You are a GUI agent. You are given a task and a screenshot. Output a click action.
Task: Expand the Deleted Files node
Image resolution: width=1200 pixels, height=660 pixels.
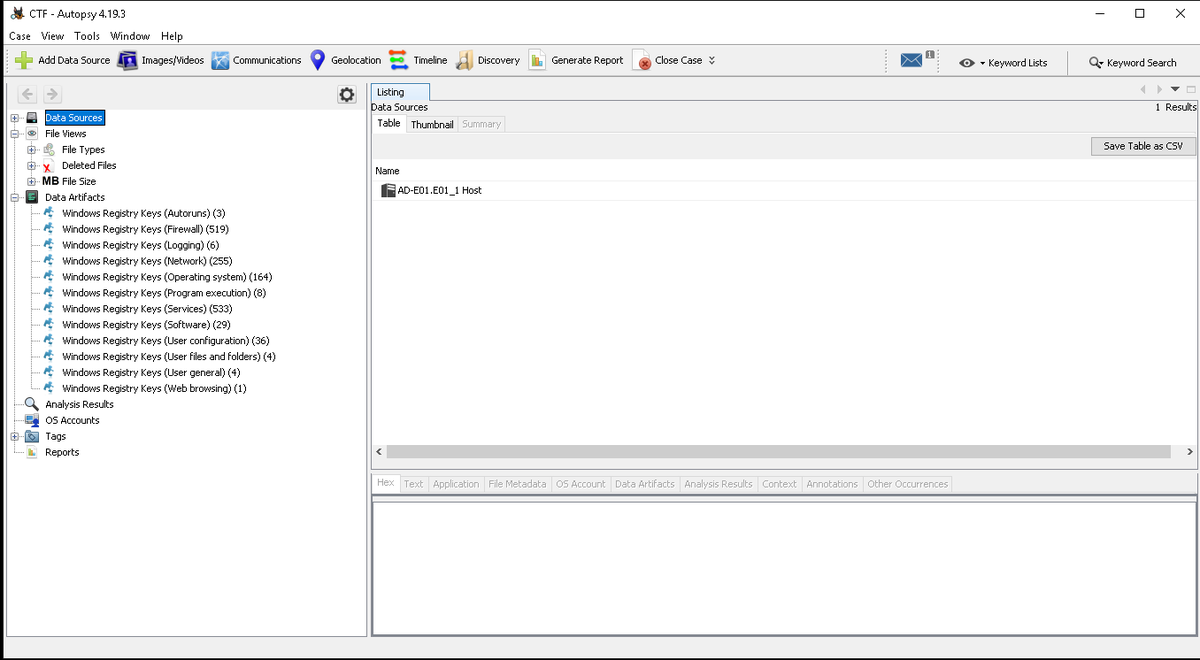tap(32, 165)
